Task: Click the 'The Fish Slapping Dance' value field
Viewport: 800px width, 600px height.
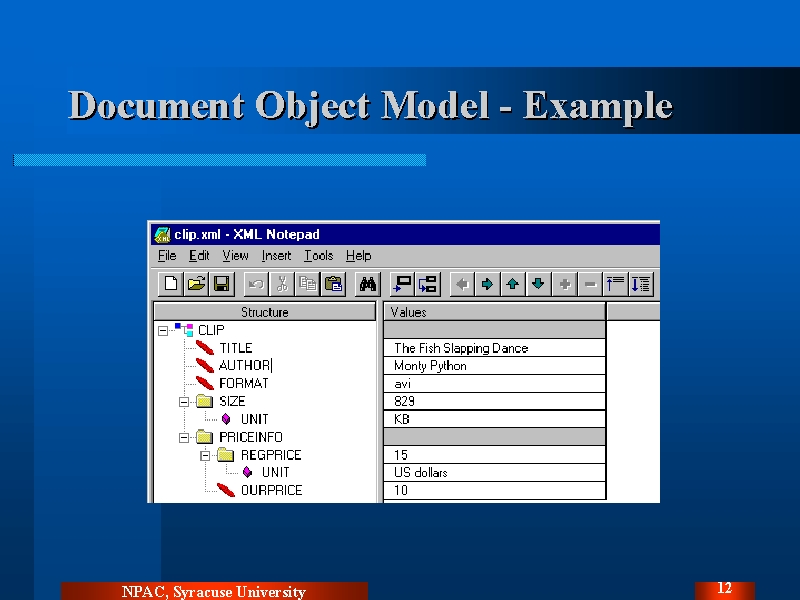Action: [494, 348]
